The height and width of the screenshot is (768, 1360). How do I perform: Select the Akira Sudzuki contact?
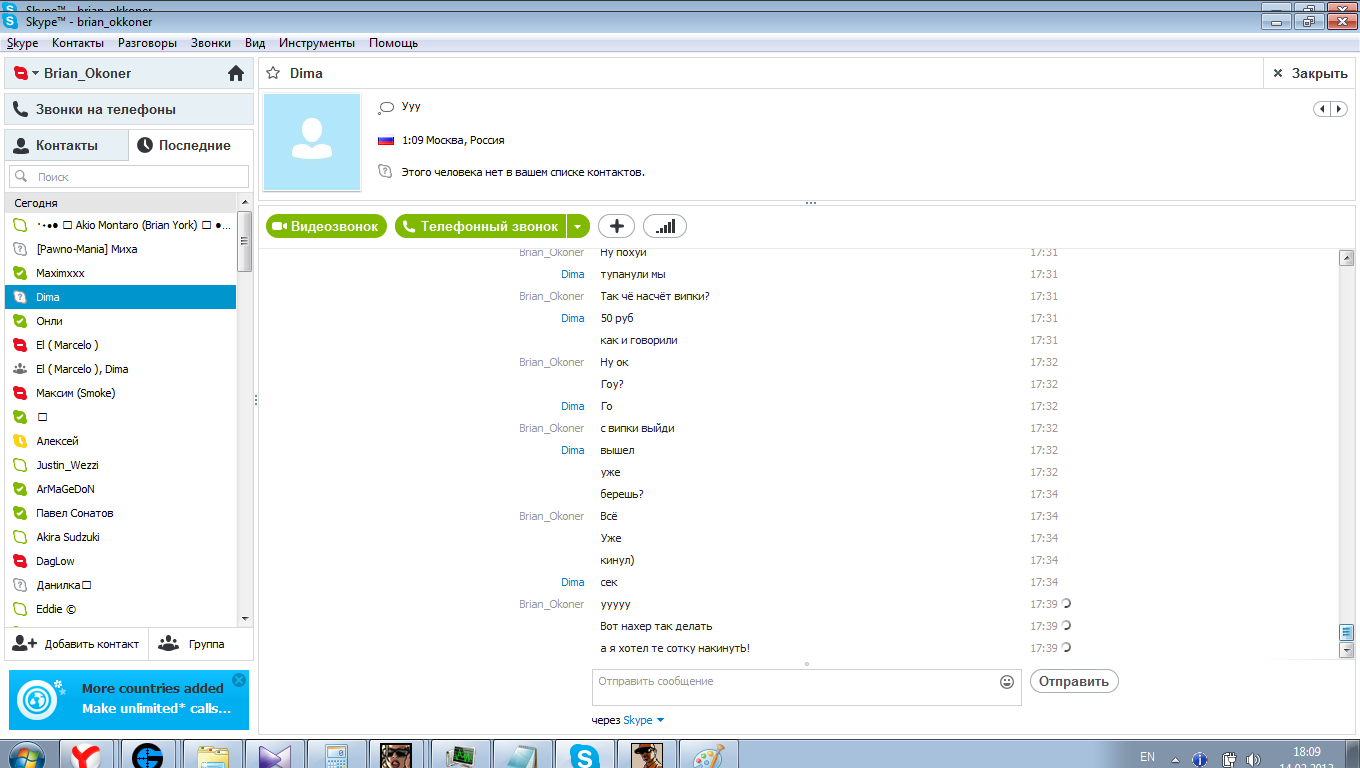120,537
